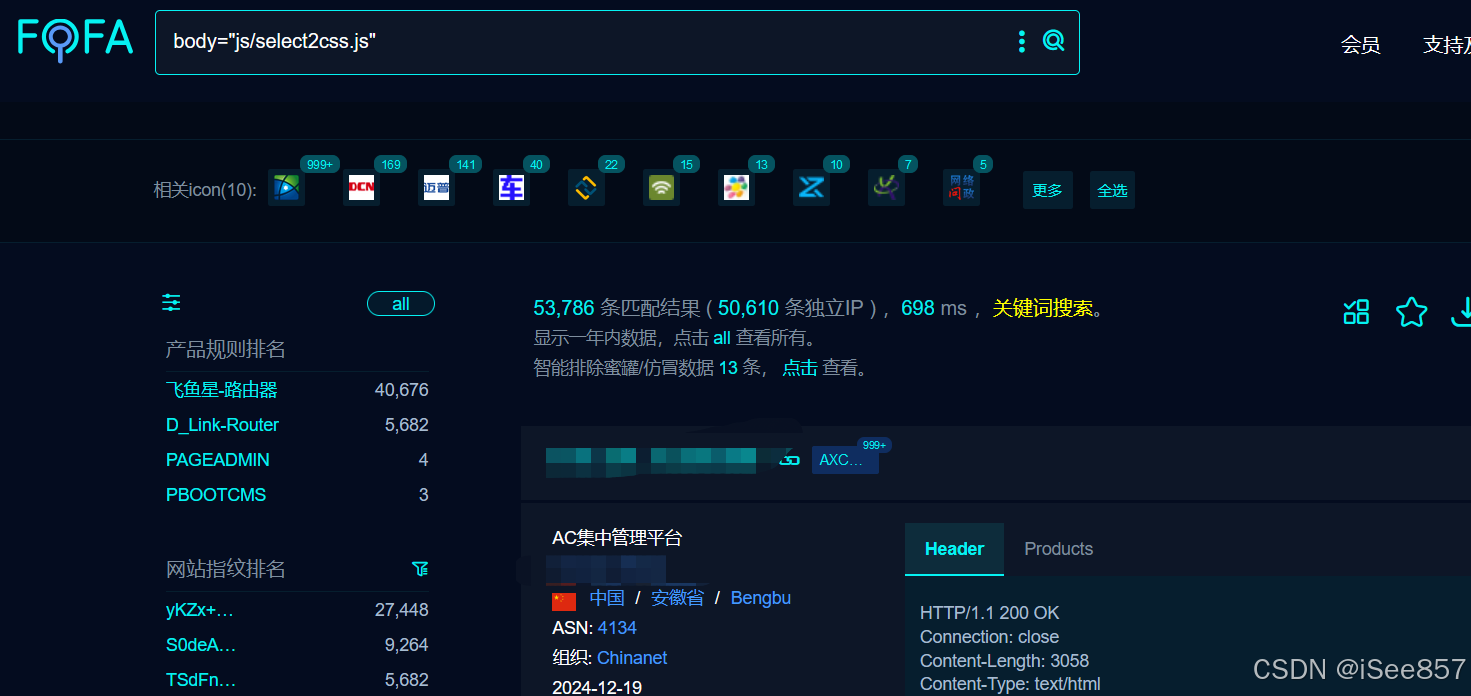The height and width of the screenshot is (696, 1471).
Task: Toggle the all time-range pill
Action: [401, 304]
